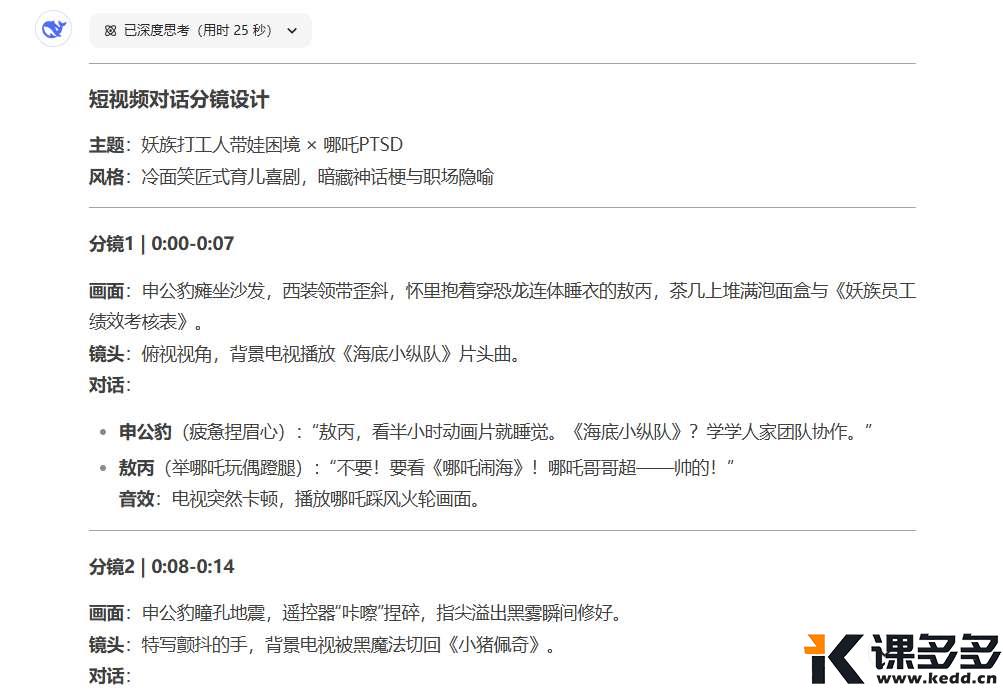The height and width of the screenshot is (691, 1003).
Task: Click the 镜头 label under 分镜2
Action: pyautogui.click(x=106, y=644)
